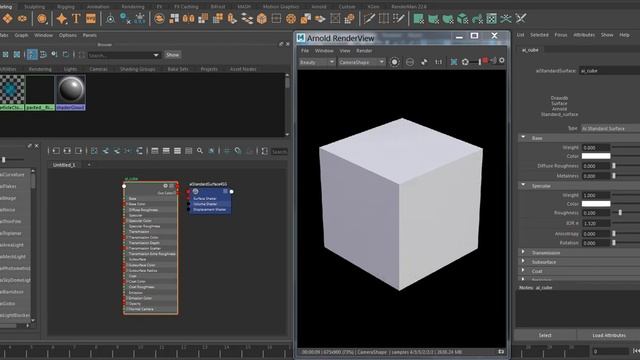Collapse the Base section in Attribute Editor
640x360 pixels.
(x=523, y=138)
